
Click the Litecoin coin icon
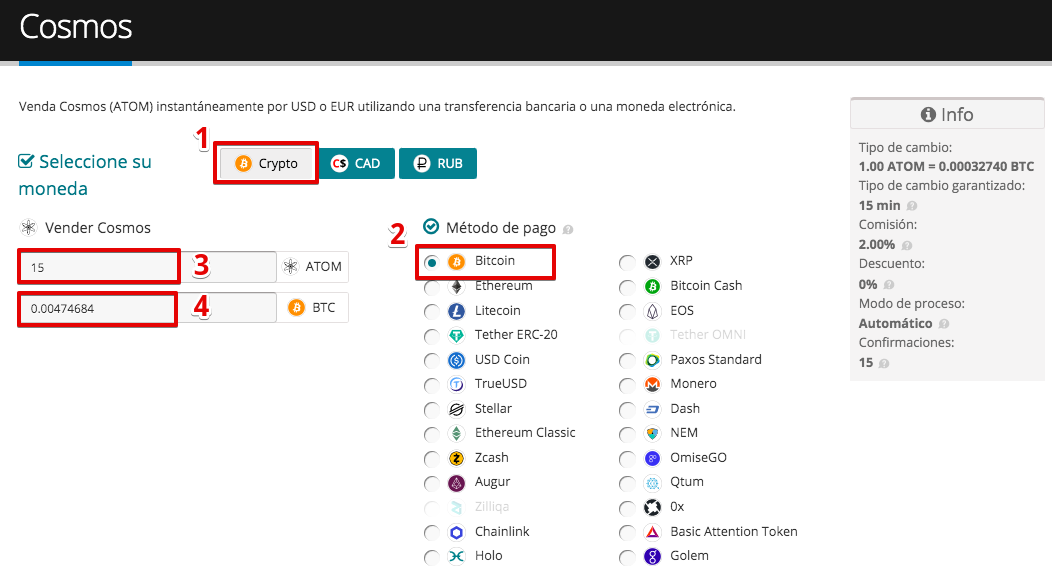pyautogui.click(x=456, y=311)
